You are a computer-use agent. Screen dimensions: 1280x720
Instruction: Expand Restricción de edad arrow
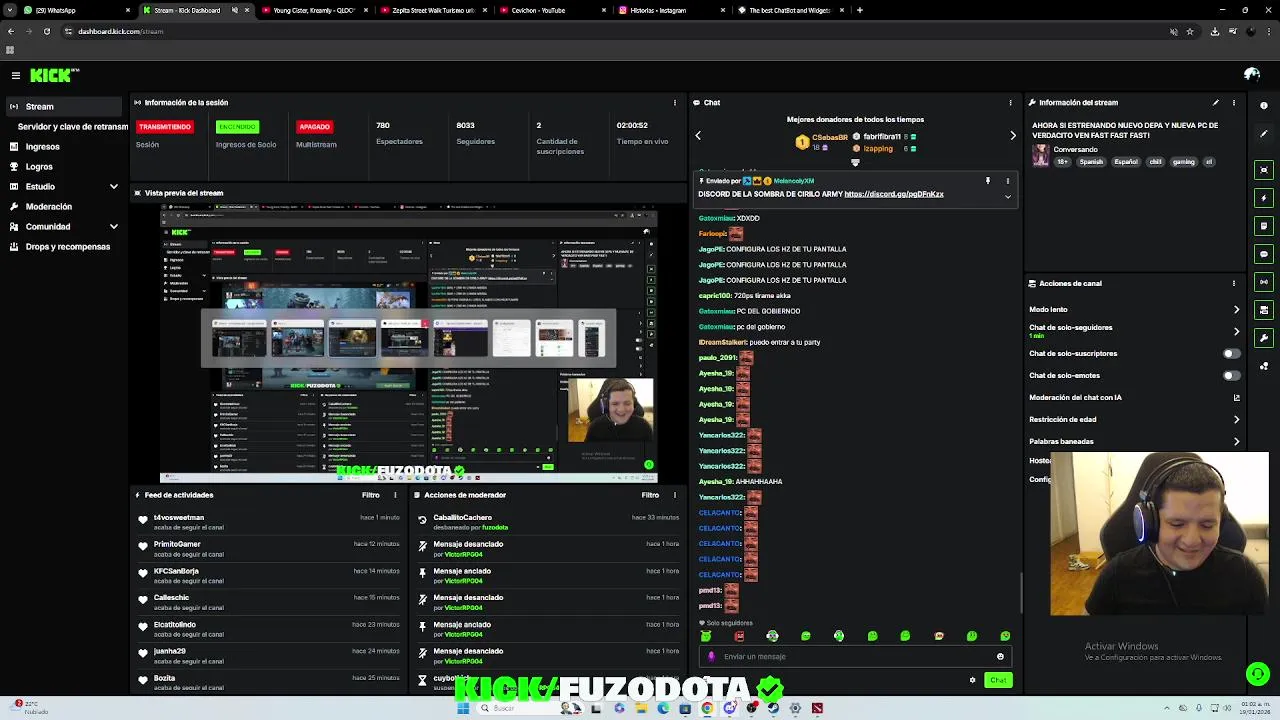point(1236,419)
